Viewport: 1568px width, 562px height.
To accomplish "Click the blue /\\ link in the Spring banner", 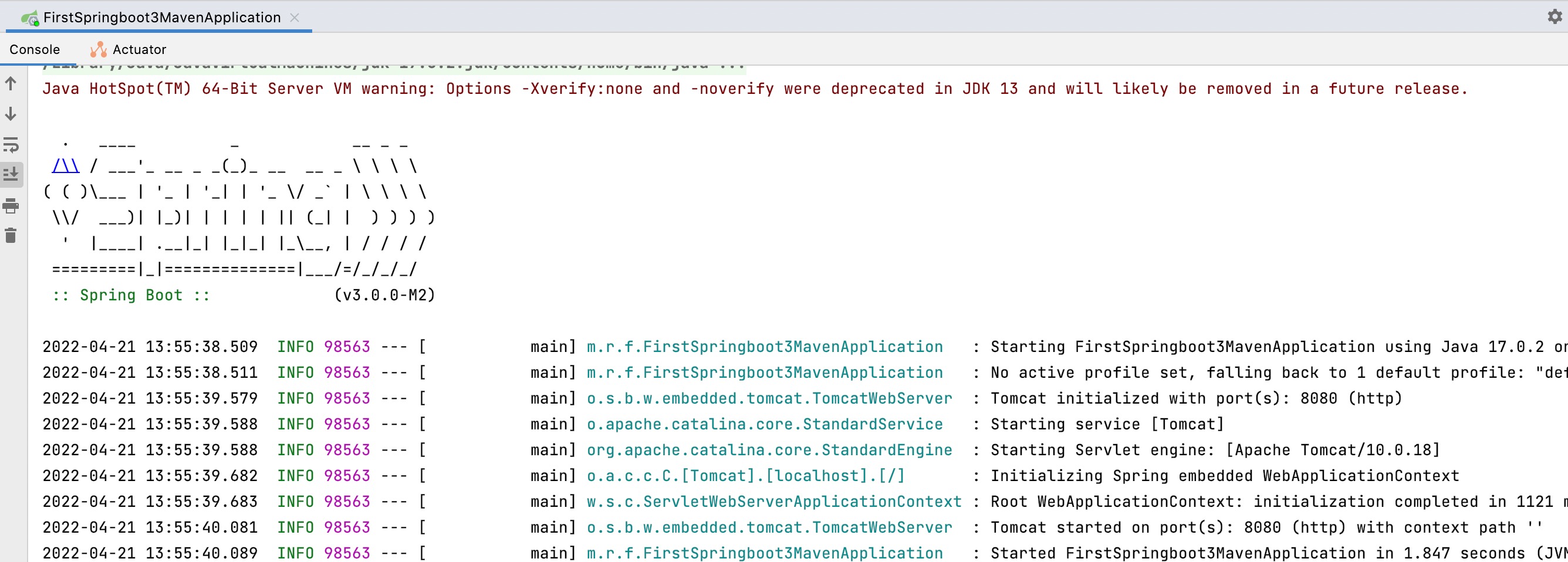I will [66, 165].
